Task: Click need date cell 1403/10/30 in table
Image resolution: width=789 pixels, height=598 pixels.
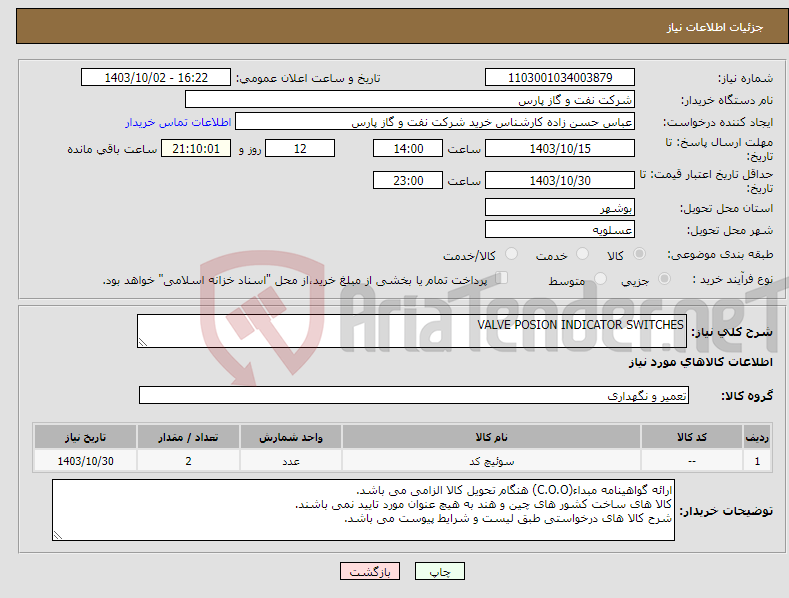Action: click(x=86, y=461)
